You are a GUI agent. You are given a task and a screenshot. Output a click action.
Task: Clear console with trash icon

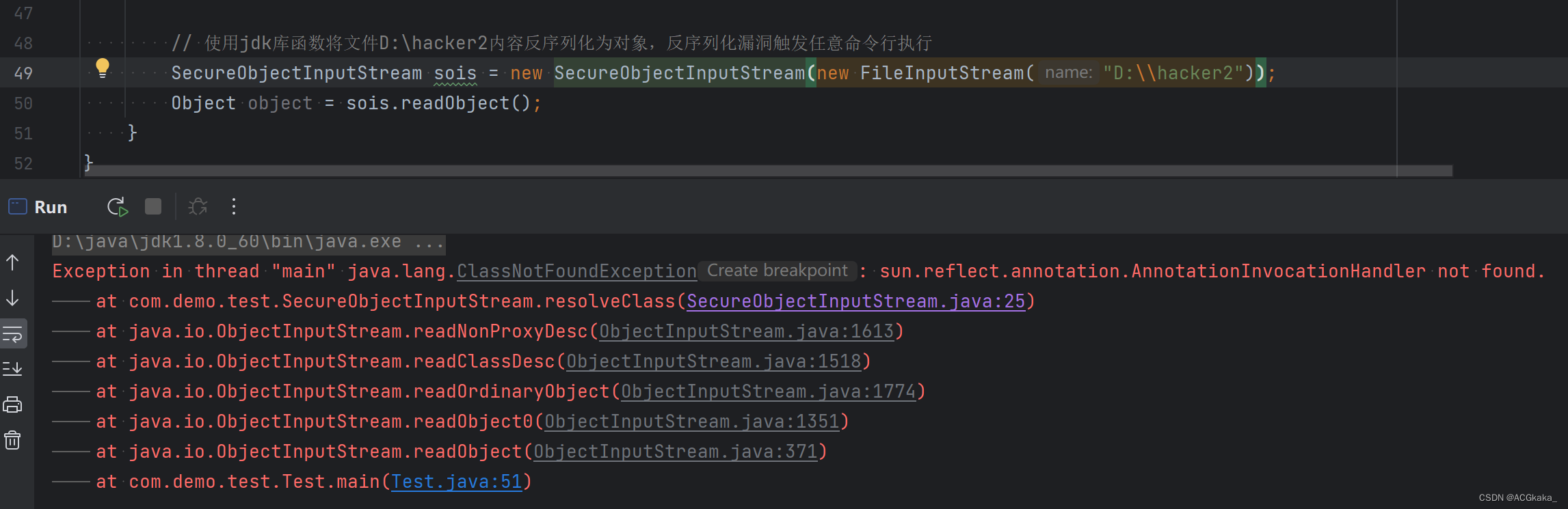click(x=13, y=440)
